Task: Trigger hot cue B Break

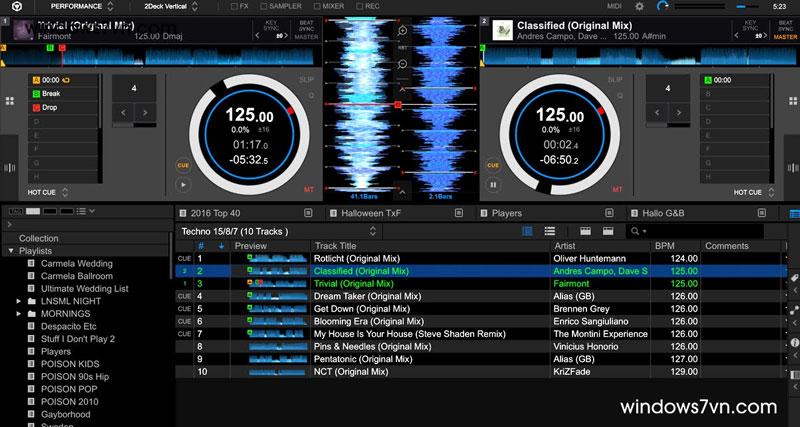Action: 63,94
